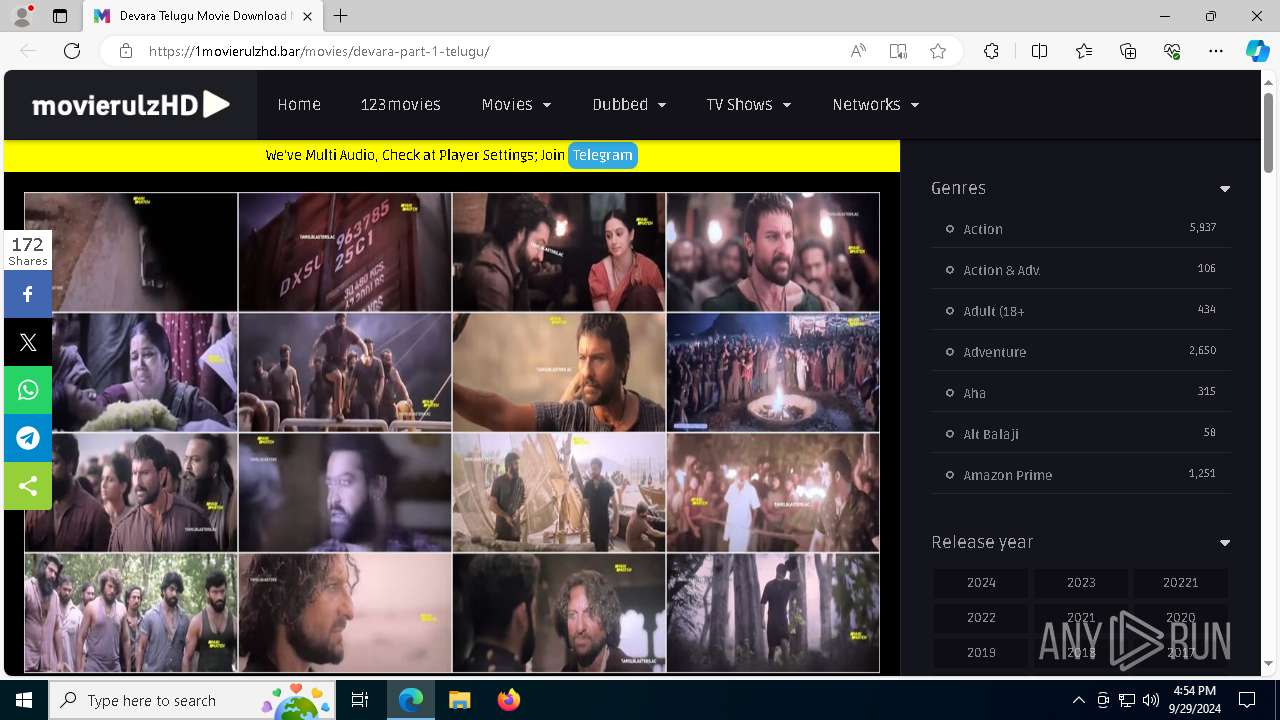Screen dimensions: 1280x720
Task: Share the page on X (Twitter)
Action: [28, 342]
